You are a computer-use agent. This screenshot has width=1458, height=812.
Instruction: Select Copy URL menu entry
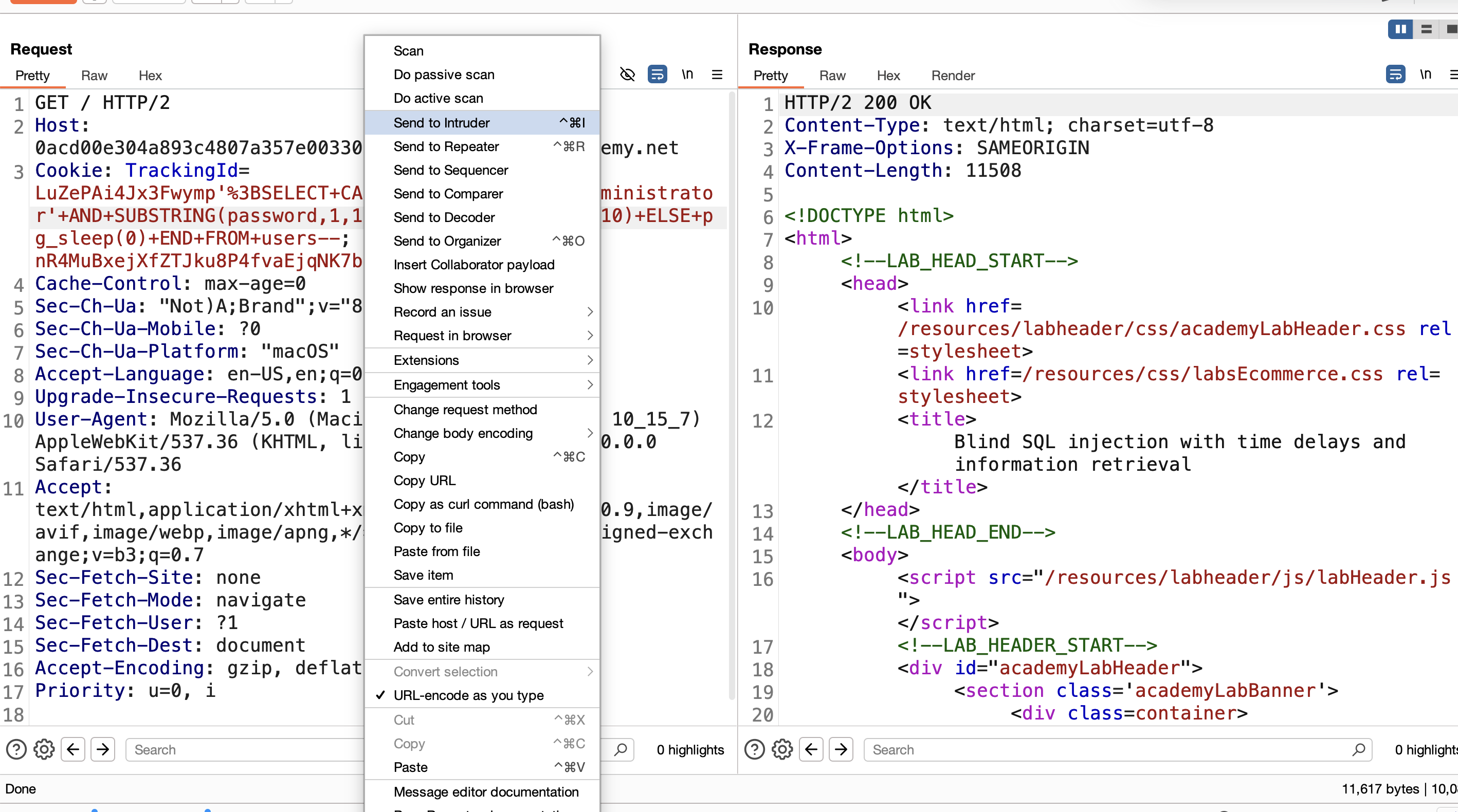[482, 481]
